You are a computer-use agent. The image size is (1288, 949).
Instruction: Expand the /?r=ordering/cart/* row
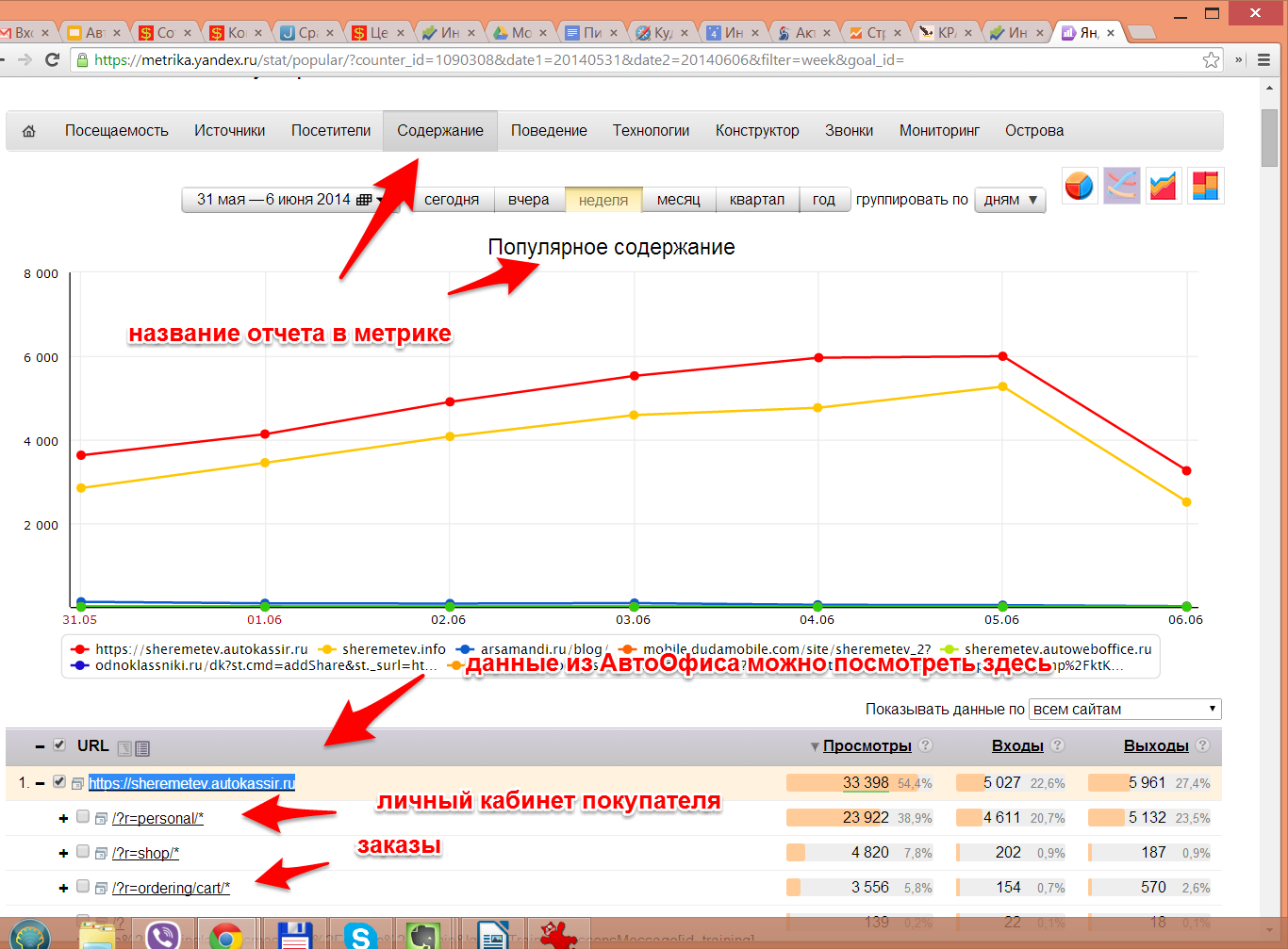pyautogui.click(x=63, y=888)
